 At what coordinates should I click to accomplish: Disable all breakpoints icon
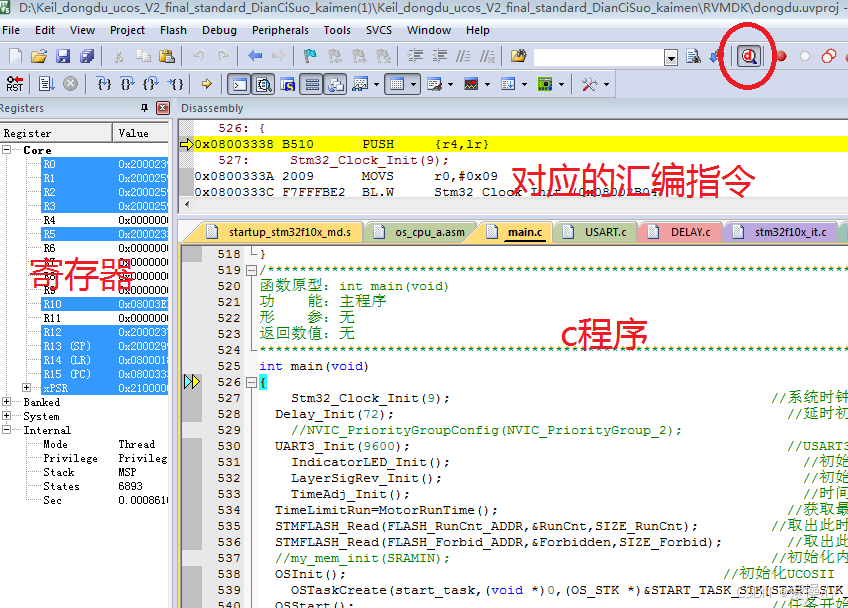(829, 56)
